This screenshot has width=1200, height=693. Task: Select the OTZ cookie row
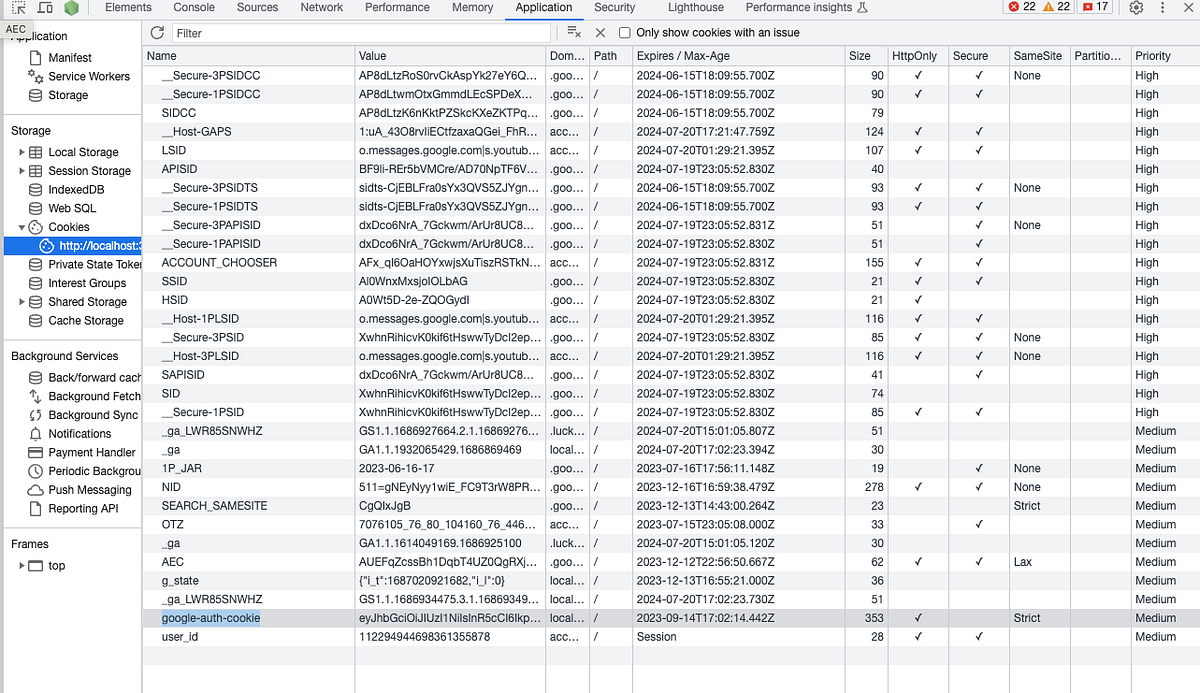671,524
